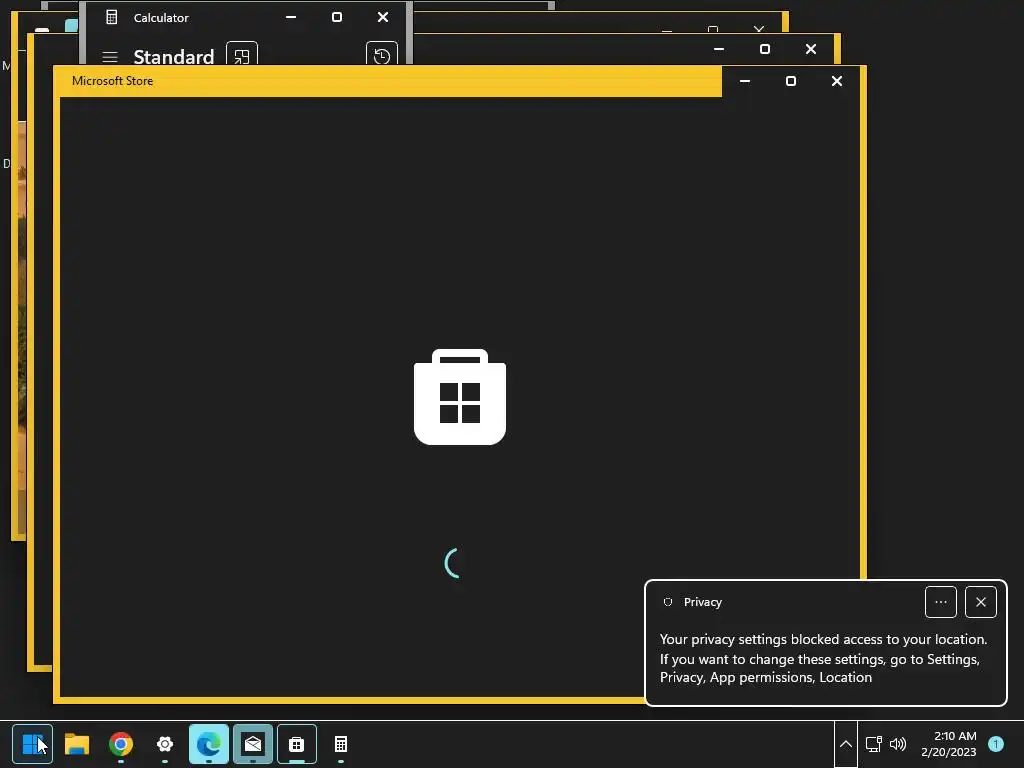This screenshot has height=768, width=1024.
Task: Click the Microsoft Store title bar text
Action: click(x=112, y=81)
